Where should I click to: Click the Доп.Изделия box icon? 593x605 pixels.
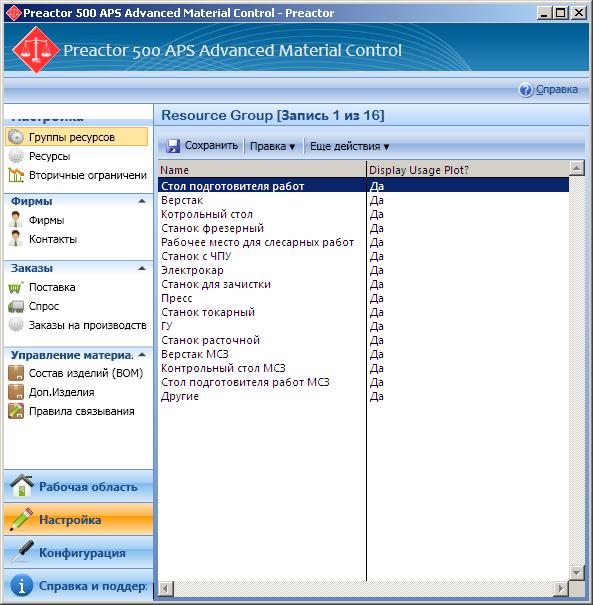click(16, 392)
